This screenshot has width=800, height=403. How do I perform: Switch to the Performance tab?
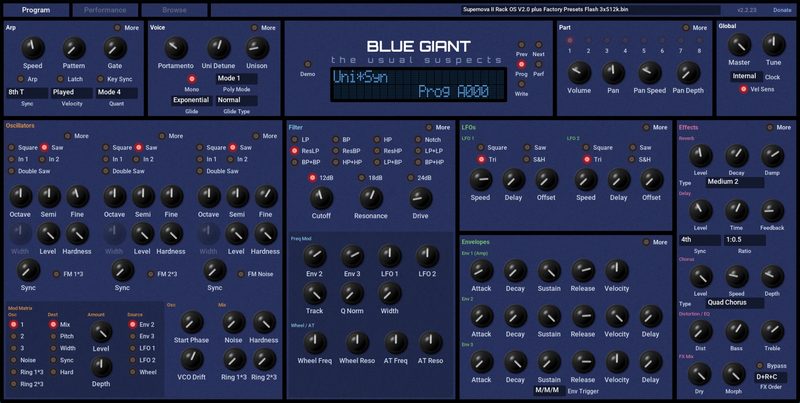[x=105, y=10]
